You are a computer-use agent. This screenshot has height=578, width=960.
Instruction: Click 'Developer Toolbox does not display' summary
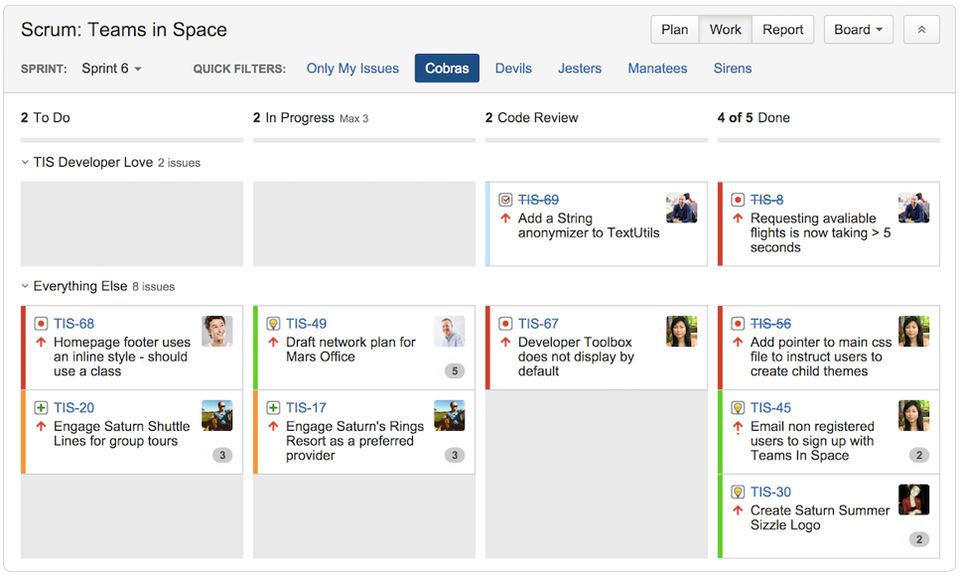tap(576, 356)
